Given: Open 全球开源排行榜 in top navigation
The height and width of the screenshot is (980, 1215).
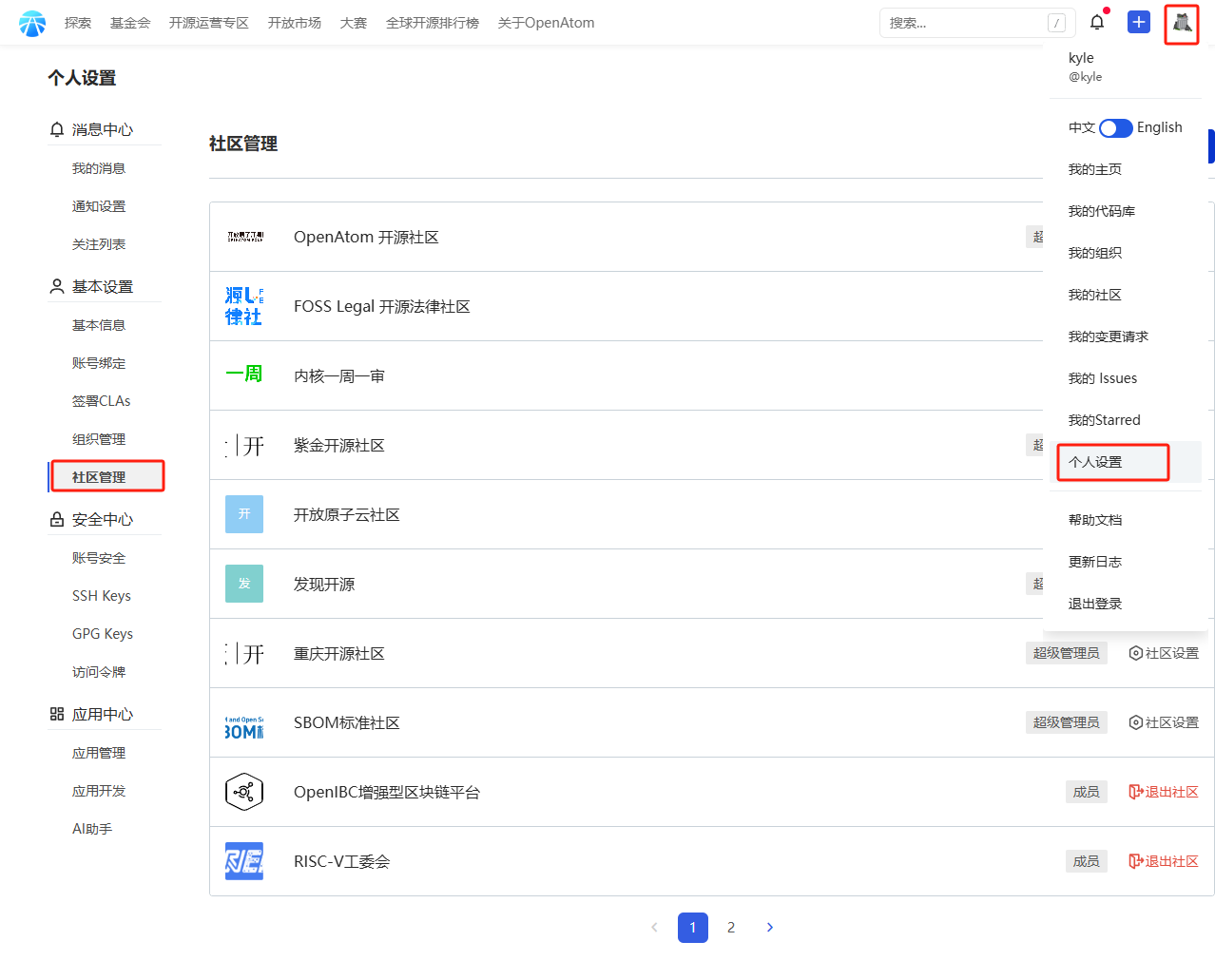Looking at the screenshot, I should pos(433,23).
